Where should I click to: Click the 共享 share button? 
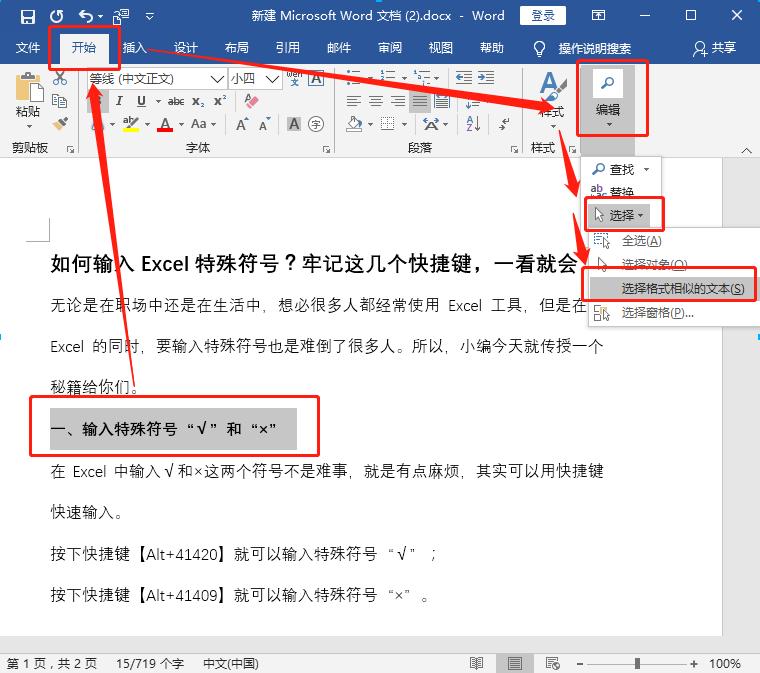[x=714, y=48]
